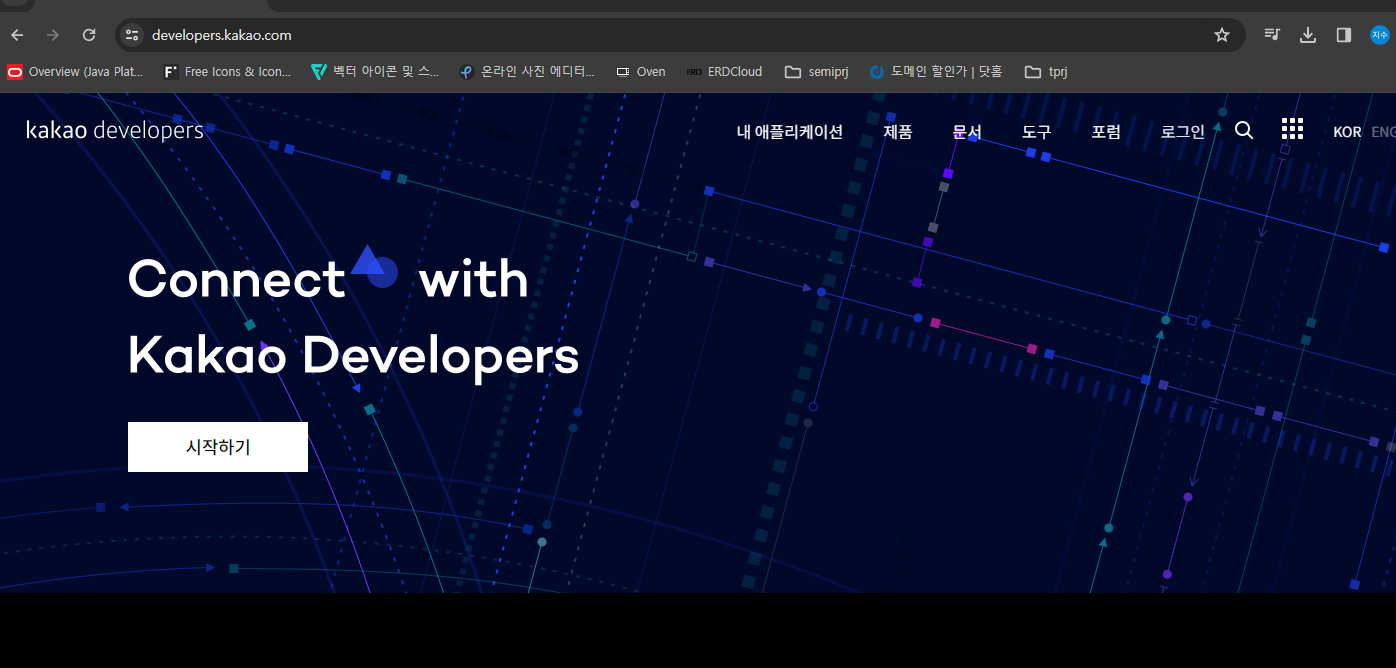Open the media control icon in toolbar

pyautogui.click(x=1271, y=35)
